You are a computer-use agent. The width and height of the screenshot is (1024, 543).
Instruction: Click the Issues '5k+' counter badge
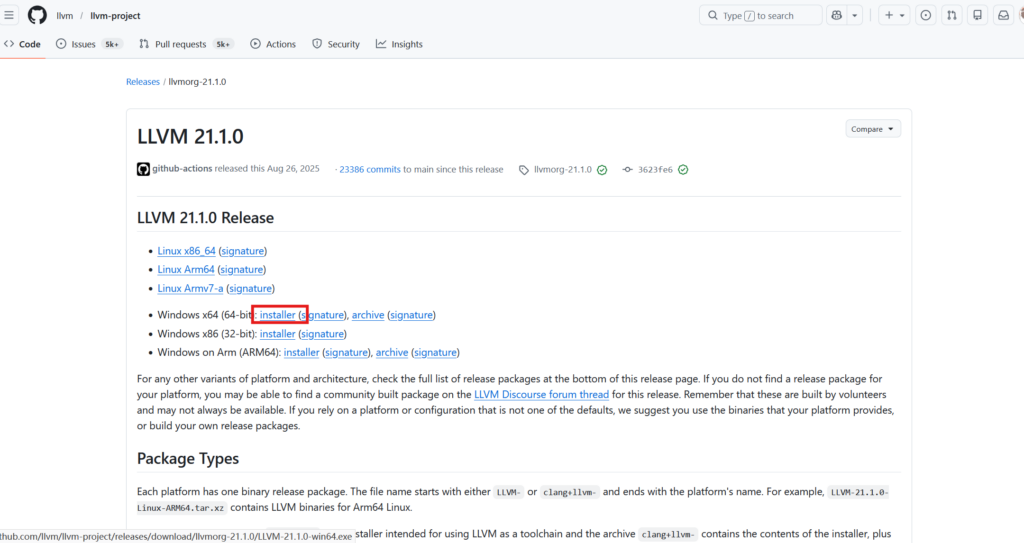click(112, 44)
